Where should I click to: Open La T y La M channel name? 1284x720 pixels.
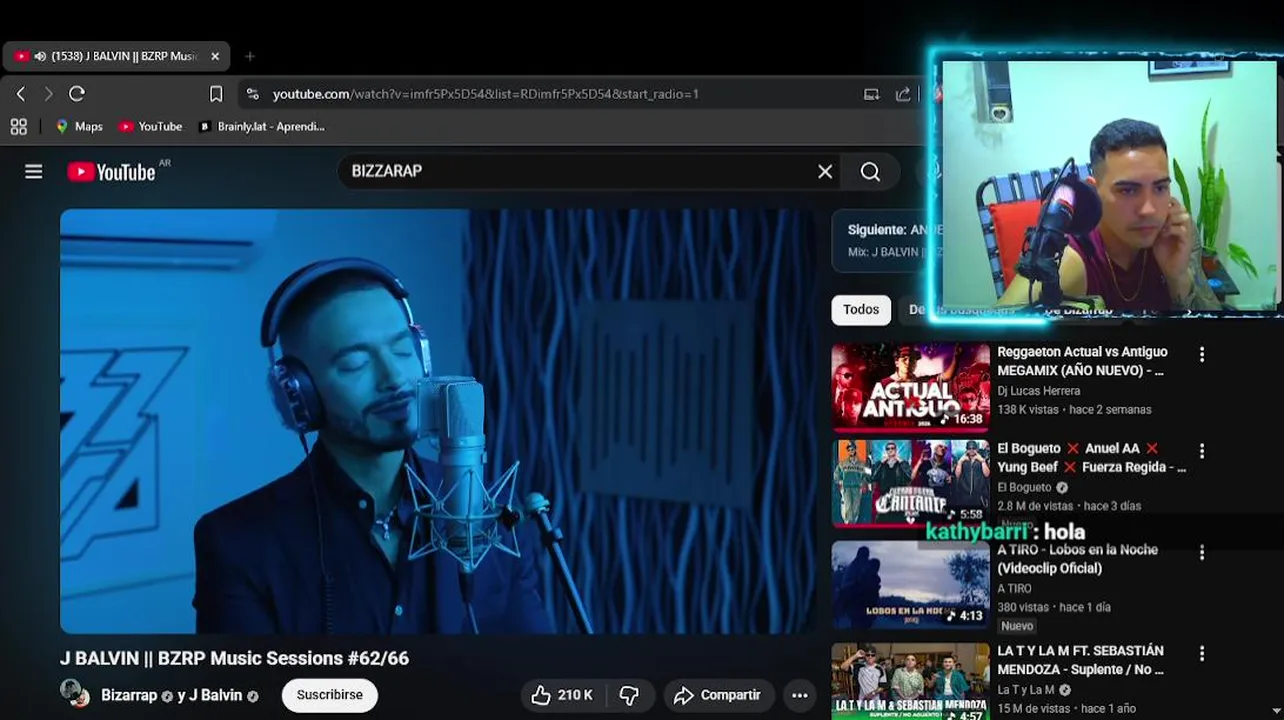[1026, 690]
